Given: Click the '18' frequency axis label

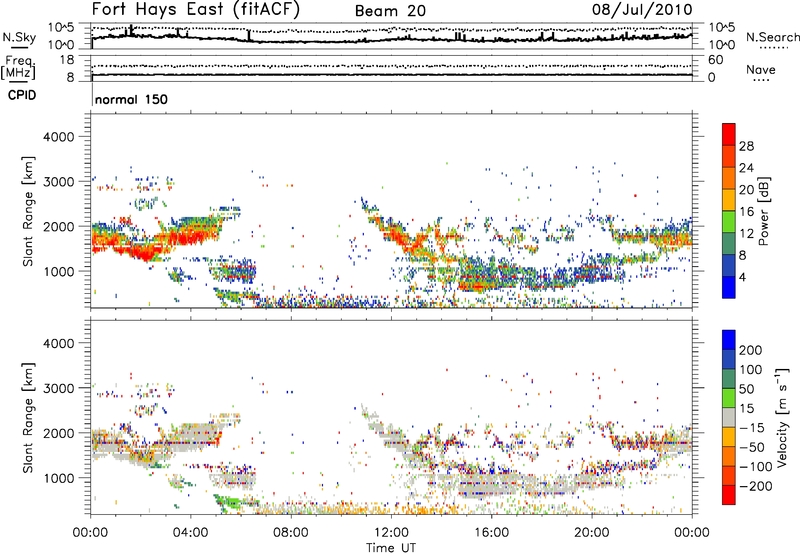Looking at the screenshot, I should click(67, 60).
